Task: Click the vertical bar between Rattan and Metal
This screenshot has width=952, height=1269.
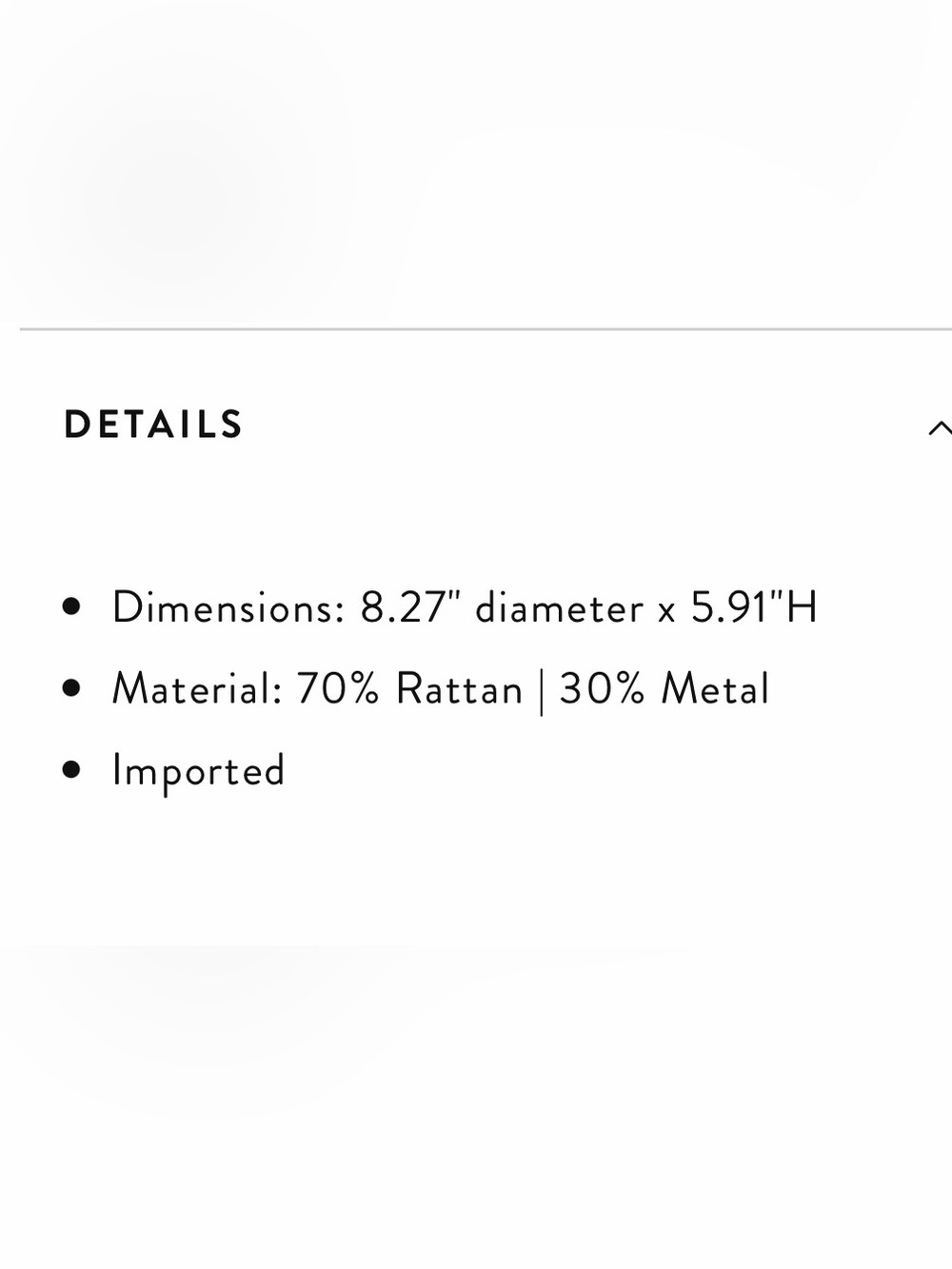Action: point(542,691)
